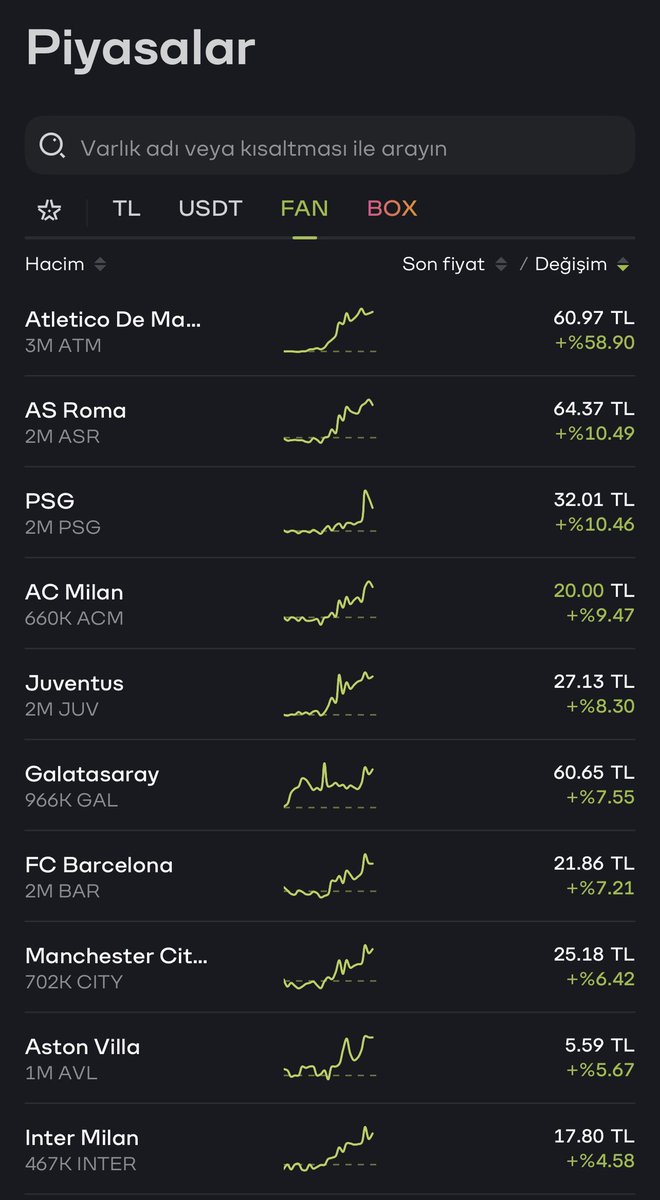Open the AS Roma market row
Image resolution: width=660 pixels, height=1200 pixels.
330,422
